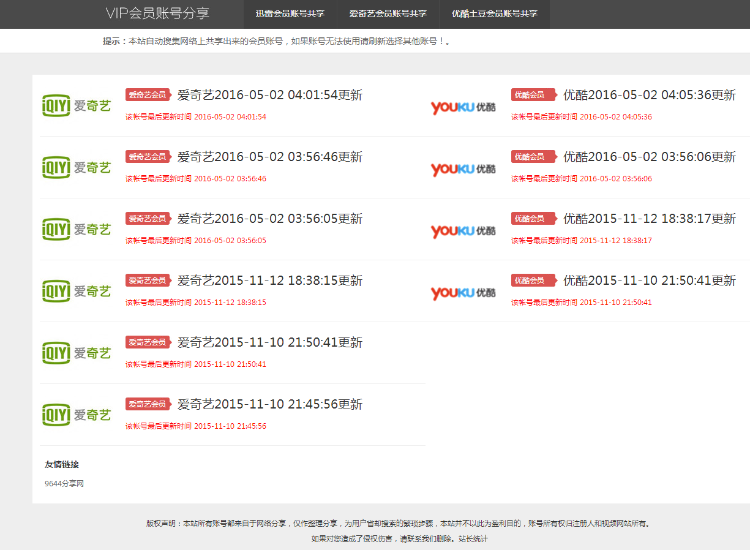Click Youku logo beside 2015-11-10 21:50:41 entry
750x550 pixels.
click(463, 293)
